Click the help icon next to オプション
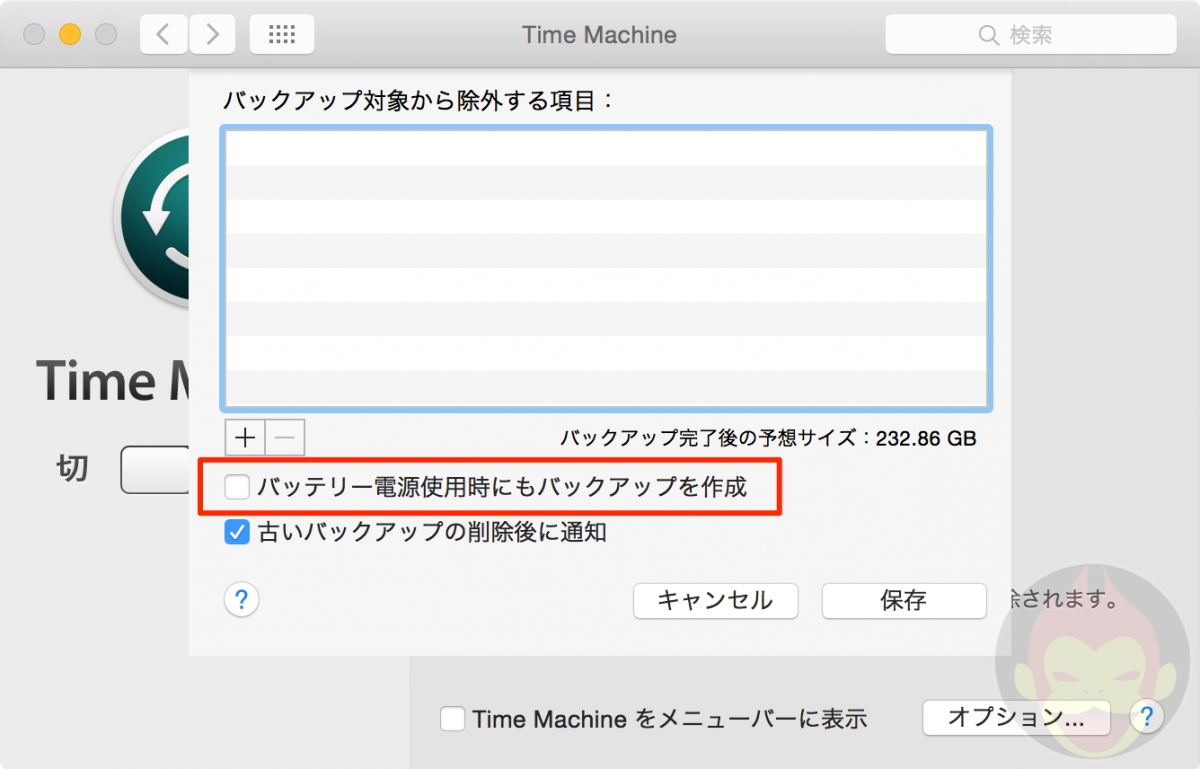The height and width of the screenshot is (769, 1200). 1147,717
